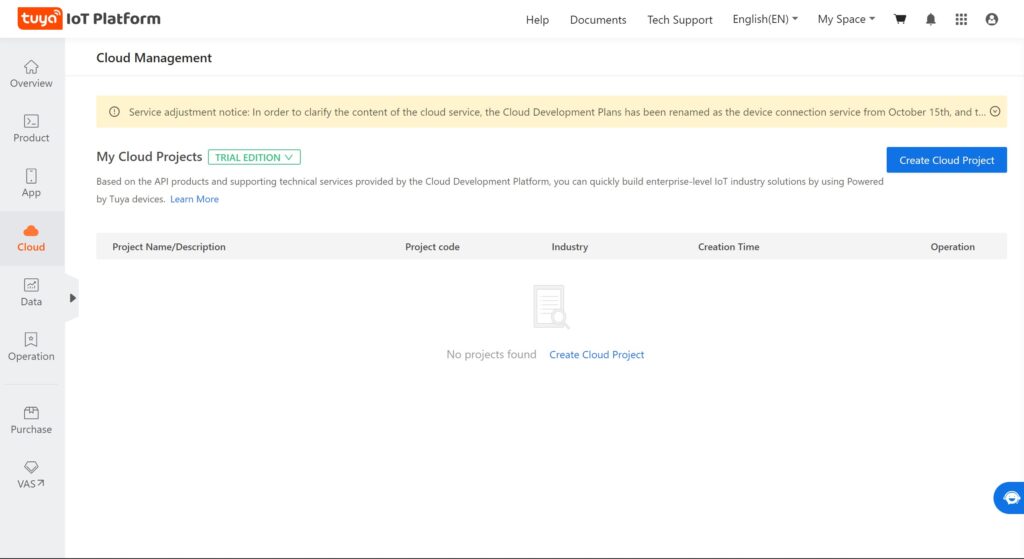This screenshot has width=1024, height=559.
Task: Expand the service adjustment notice
Action: (x=994, y=112)
